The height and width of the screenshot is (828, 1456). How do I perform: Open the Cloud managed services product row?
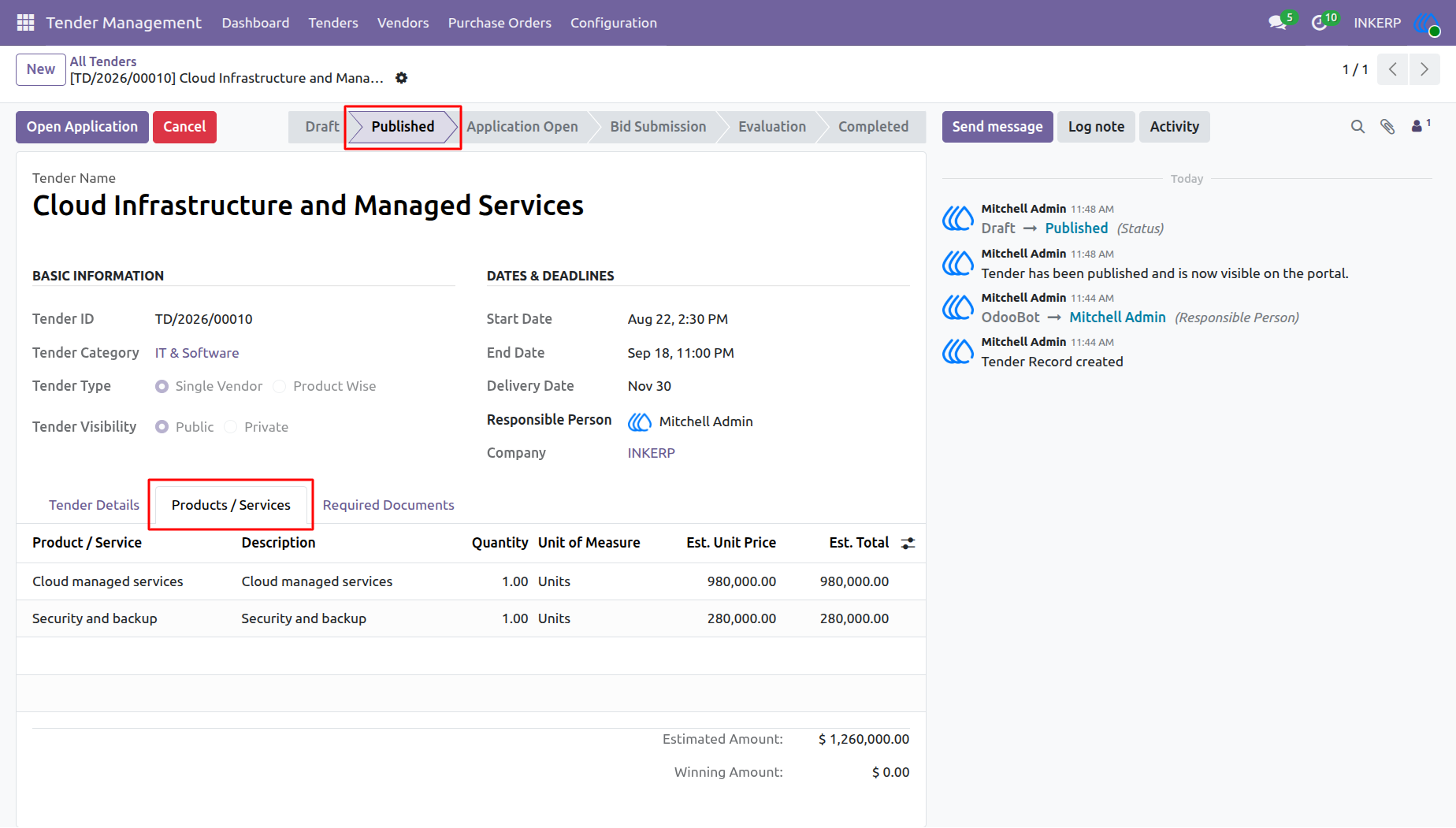pos(470,581)
